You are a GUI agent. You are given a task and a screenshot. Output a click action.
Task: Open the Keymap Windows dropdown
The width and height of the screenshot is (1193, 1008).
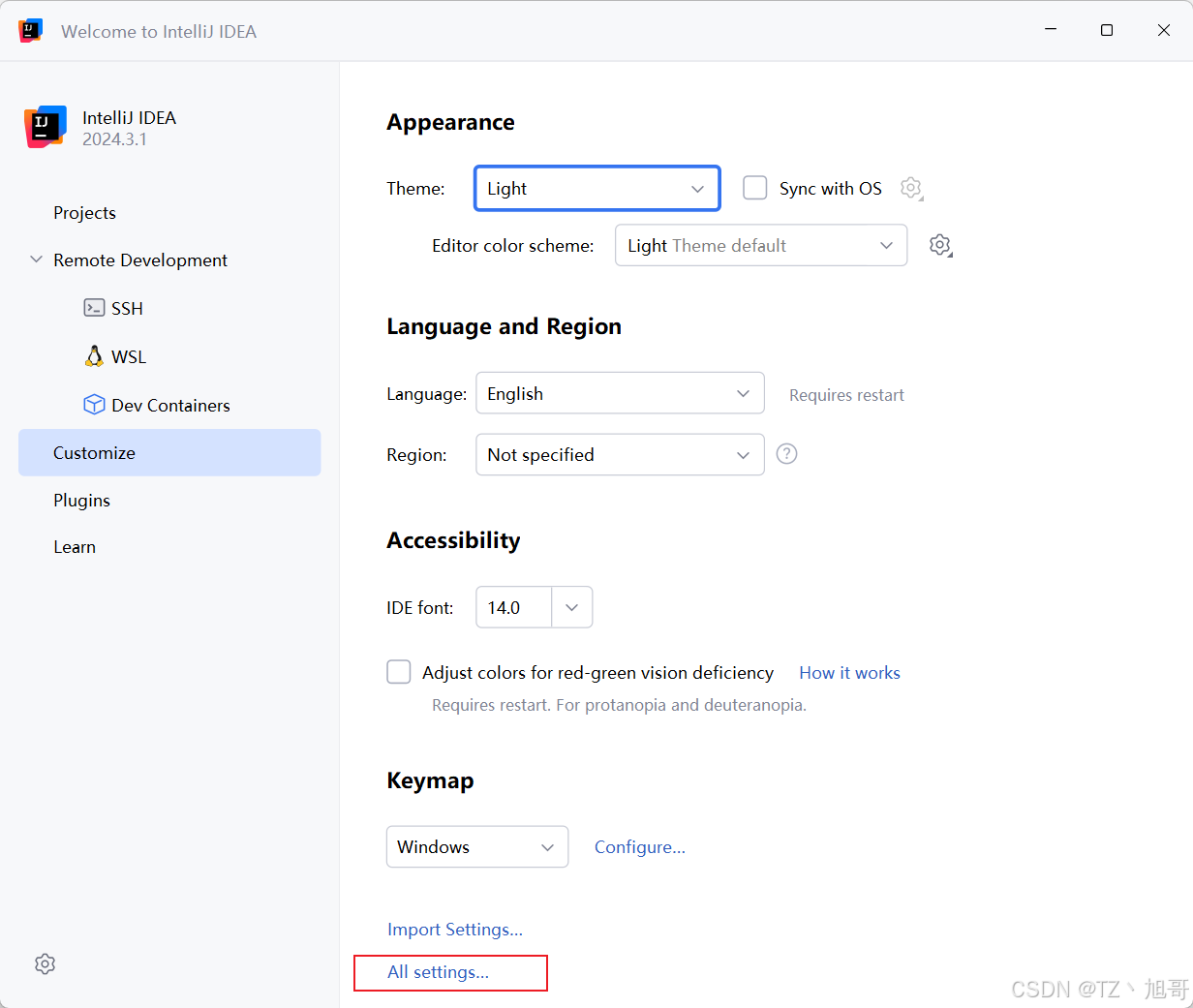(477, 846)
